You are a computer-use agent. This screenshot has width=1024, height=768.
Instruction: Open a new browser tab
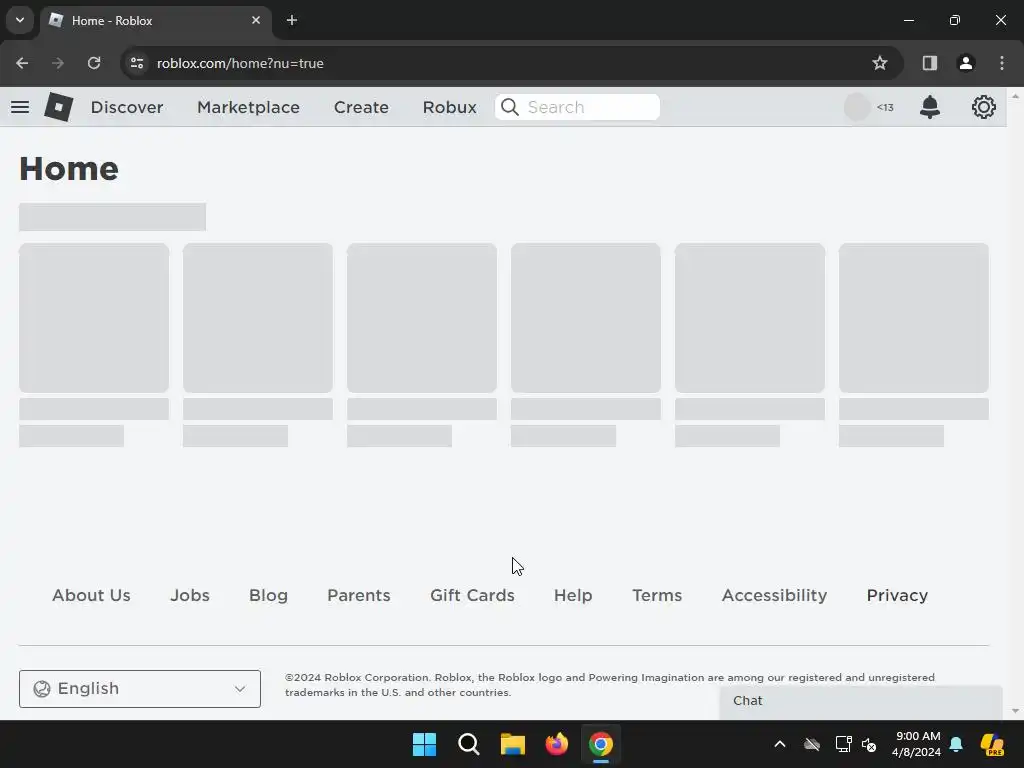pyautogui.click(x=292, y=20)
